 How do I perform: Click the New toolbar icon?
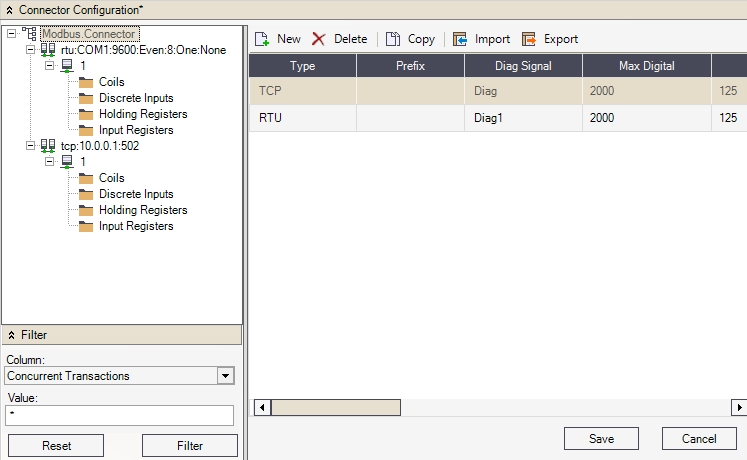coord(262,39)
